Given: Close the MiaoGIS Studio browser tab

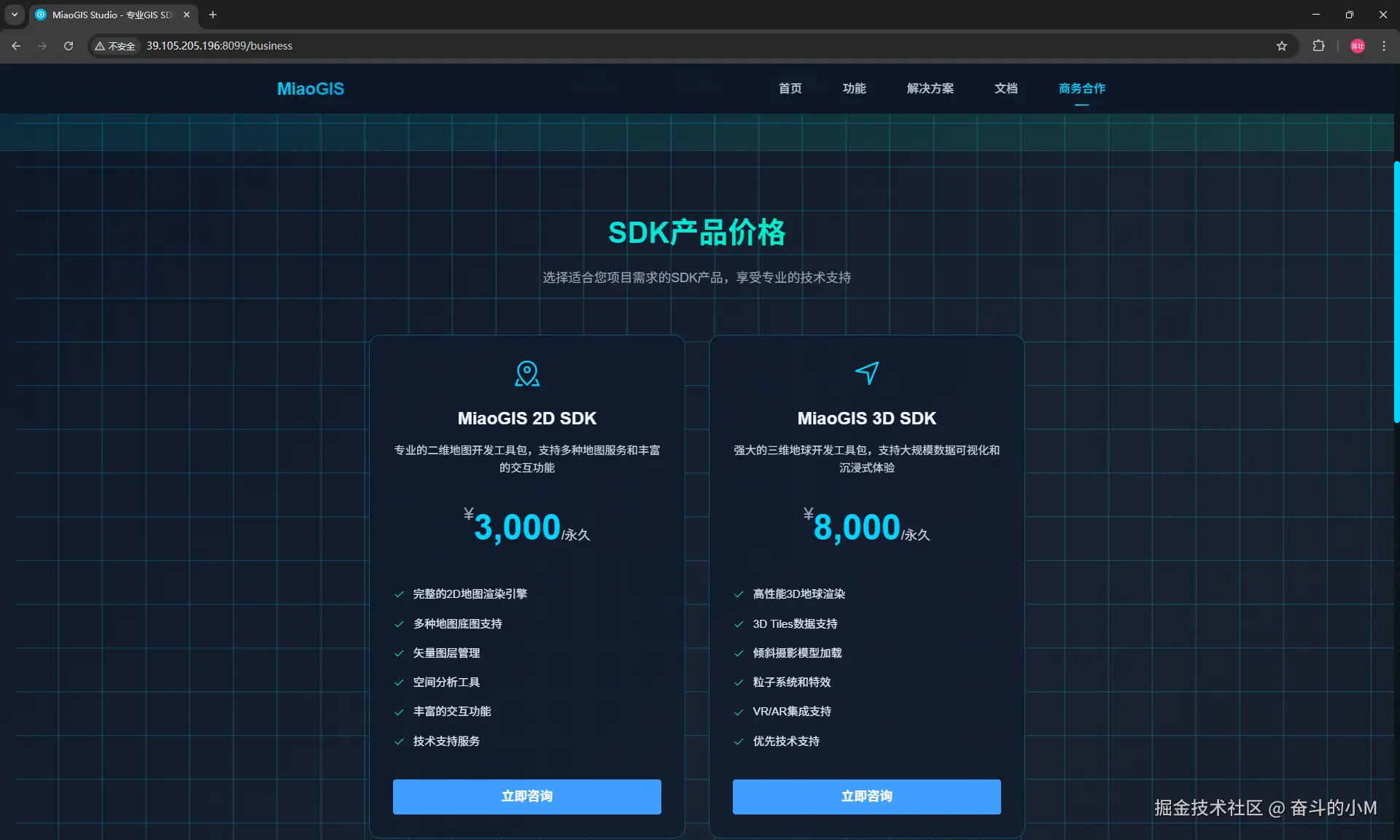Looking at the screenshot, I should tap(187, 15).
